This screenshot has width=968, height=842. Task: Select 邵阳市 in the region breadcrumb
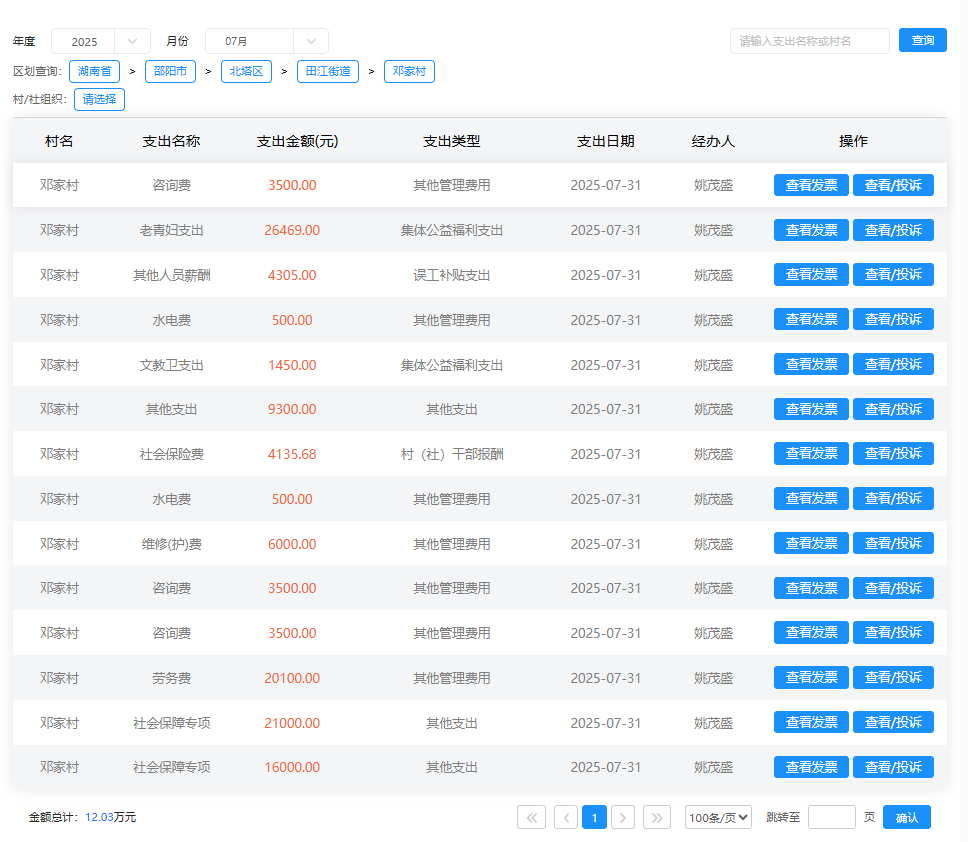coord(170,72)
